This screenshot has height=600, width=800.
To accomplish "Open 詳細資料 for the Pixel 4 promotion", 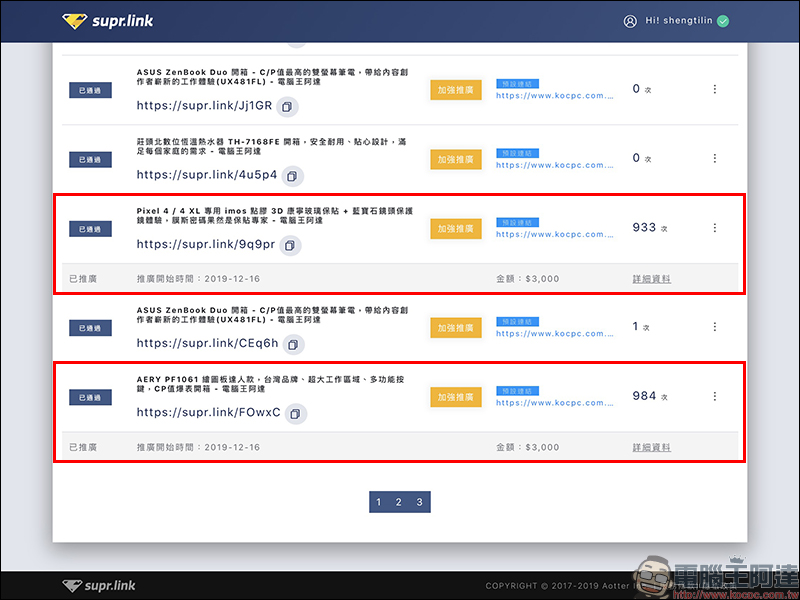I will click(652, 278).
